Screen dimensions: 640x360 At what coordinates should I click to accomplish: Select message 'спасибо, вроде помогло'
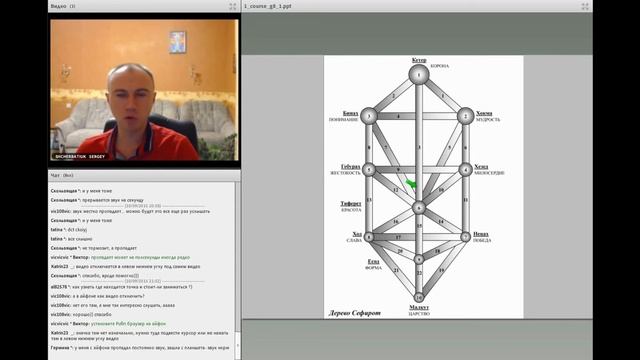[95, 276]
